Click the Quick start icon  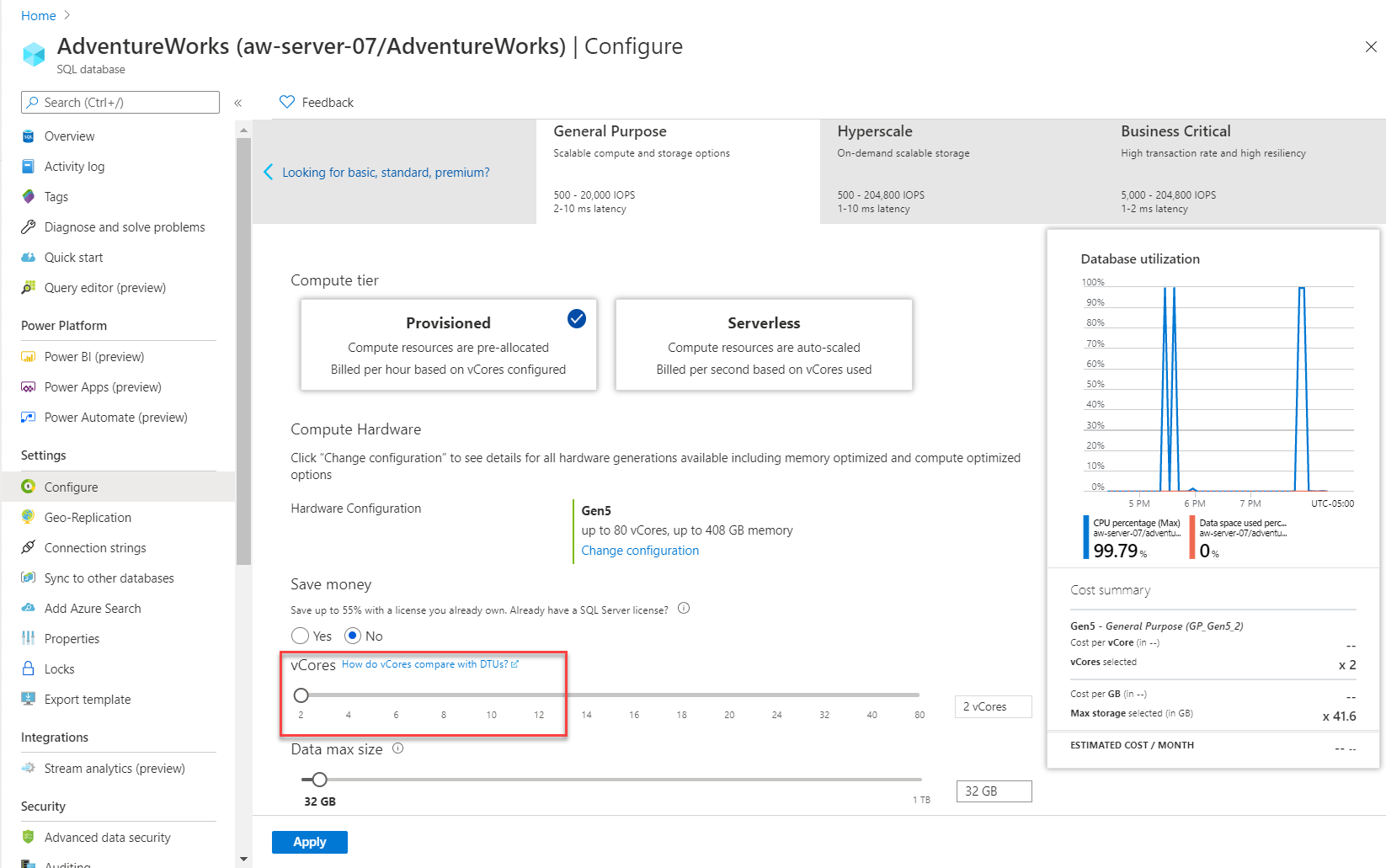29,258
